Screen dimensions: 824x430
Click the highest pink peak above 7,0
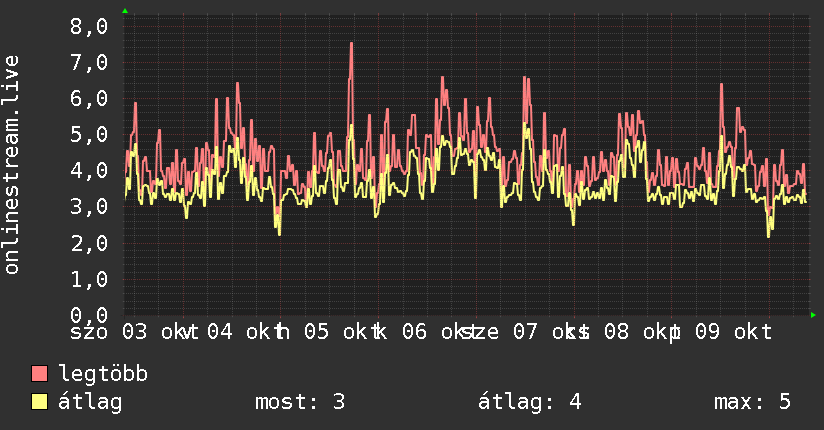coord(351,45)
